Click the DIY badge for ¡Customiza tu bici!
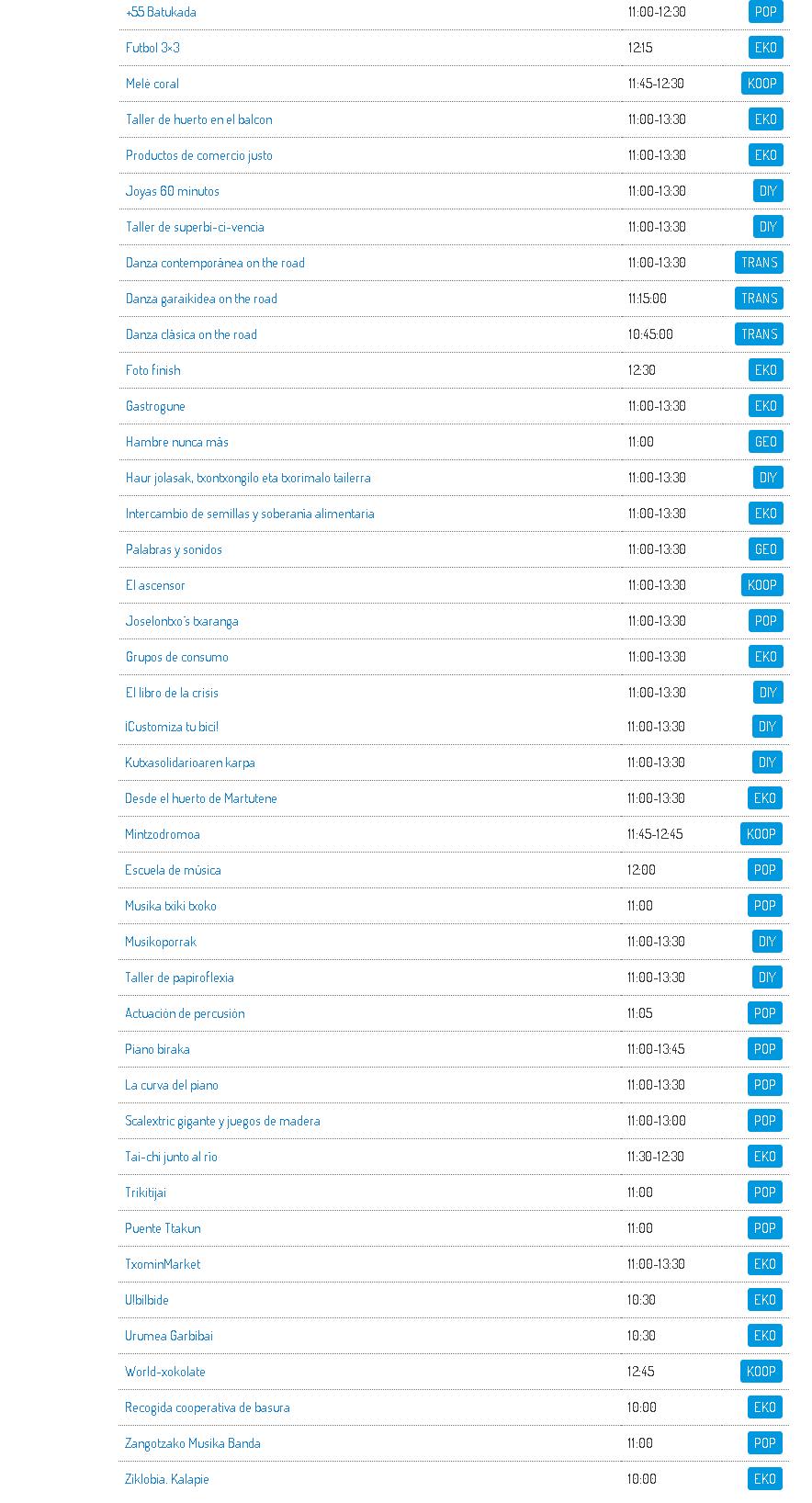The width and height of the screenshot is (812, 1503). 767,727
